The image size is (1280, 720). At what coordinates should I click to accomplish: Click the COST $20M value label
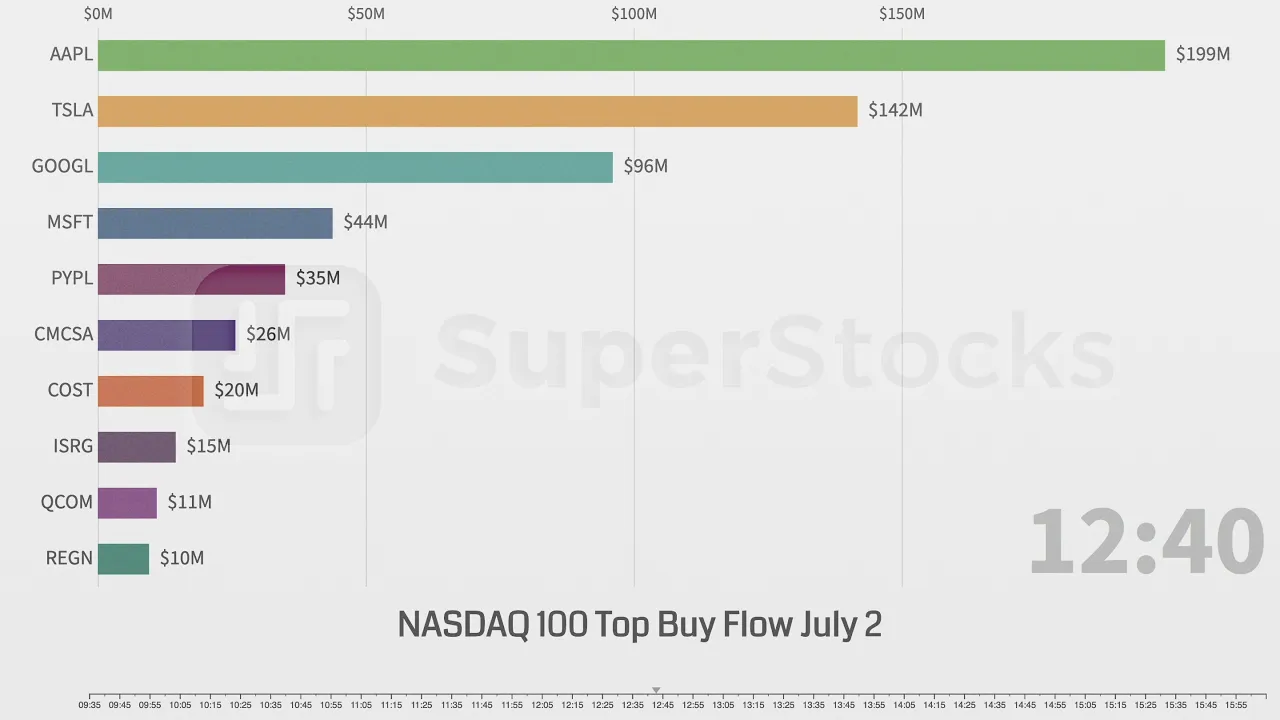tap(236, 390)
